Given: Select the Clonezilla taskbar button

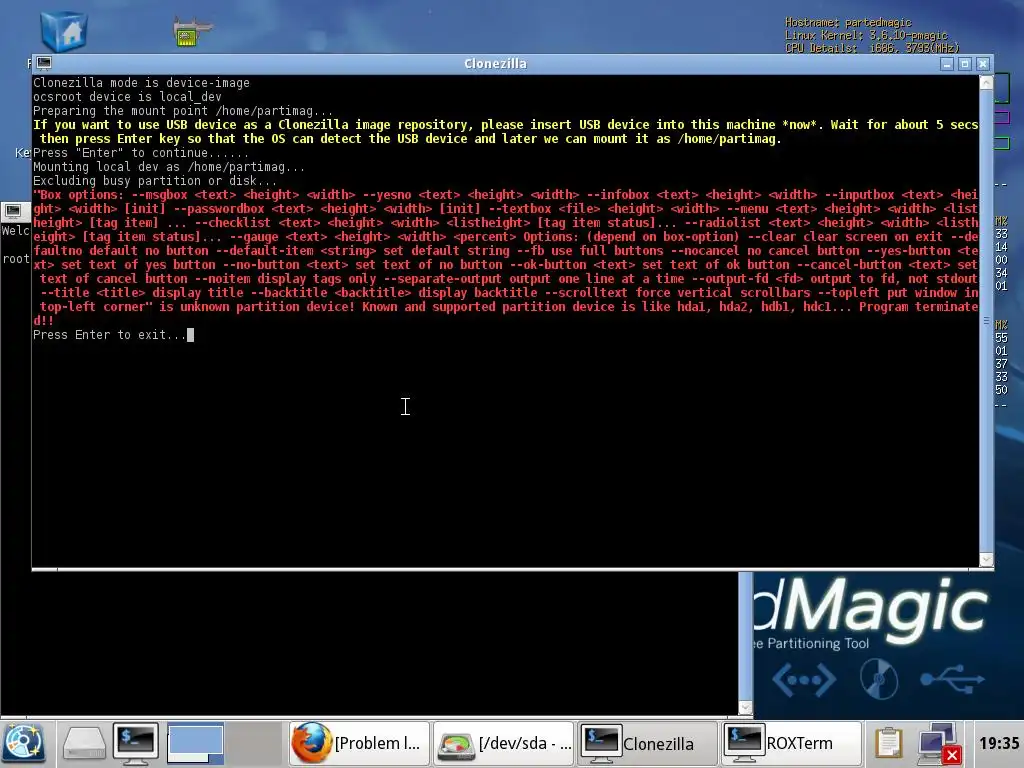Looking at the screenshot, I should point(647,743).
